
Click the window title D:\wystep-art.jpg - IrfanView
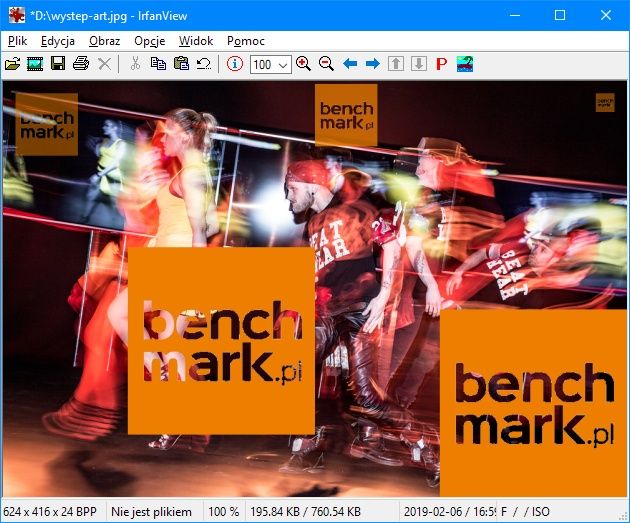pyautogui.click(x=108, y=16)
